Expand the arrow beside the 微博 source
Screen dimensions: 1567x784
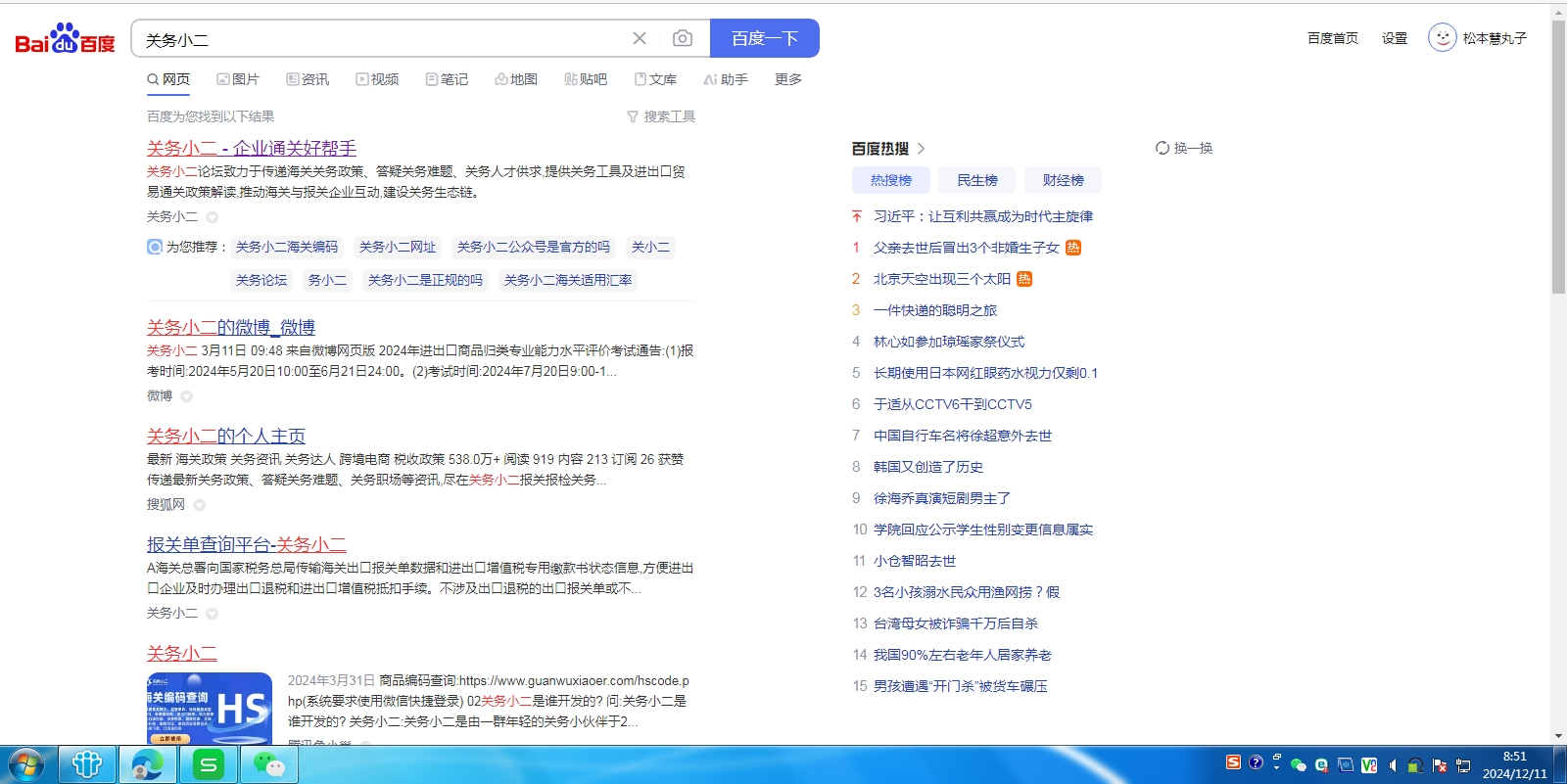(186, 396)
